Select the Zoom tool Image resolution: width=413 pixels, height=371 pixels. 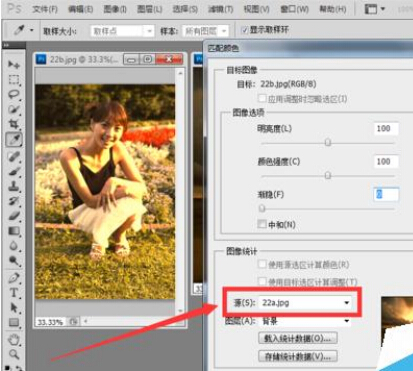[14, 354]
